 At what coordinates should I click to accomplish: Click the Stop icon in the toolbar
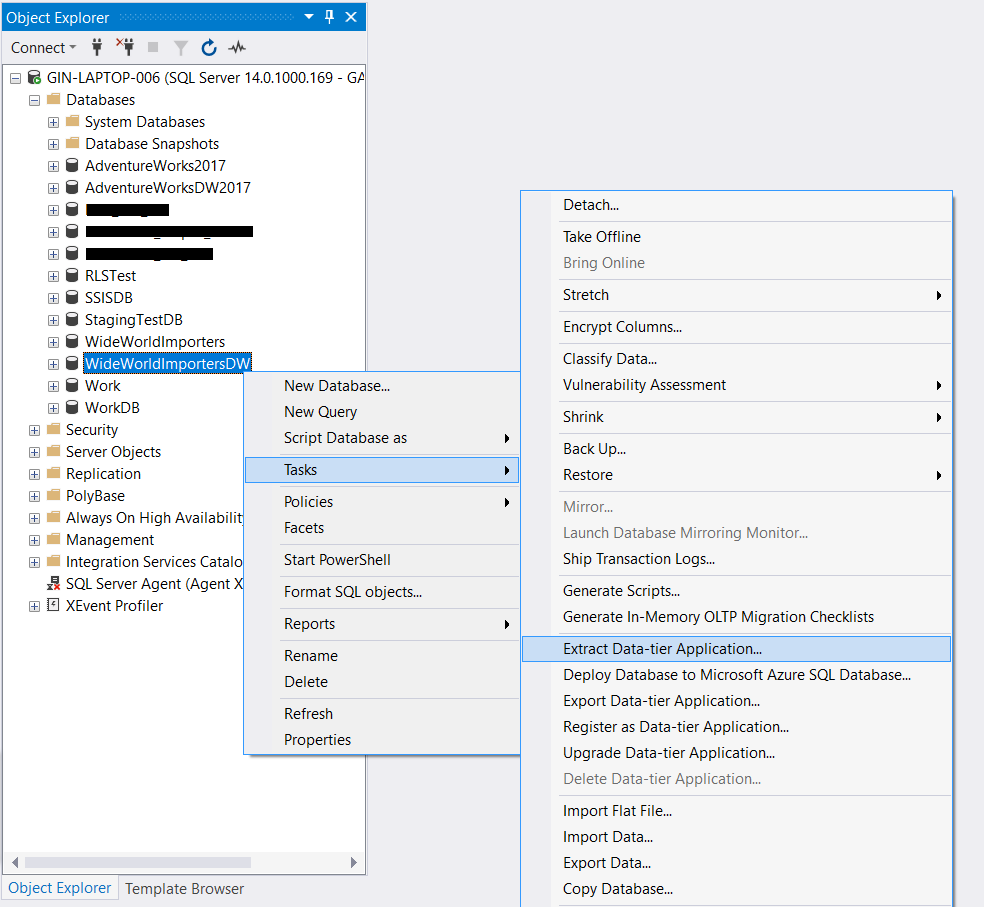pos(152,47)
